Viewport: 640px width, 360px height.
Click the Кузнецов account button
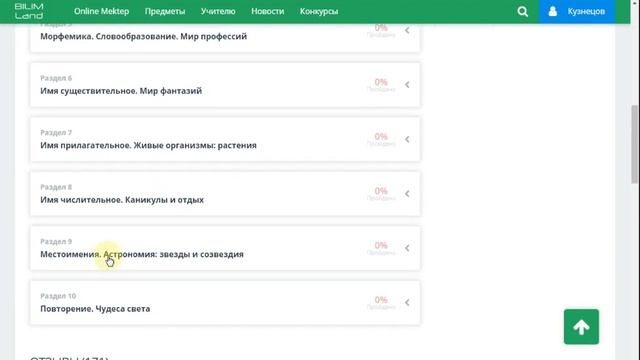(x=577, y=11)
